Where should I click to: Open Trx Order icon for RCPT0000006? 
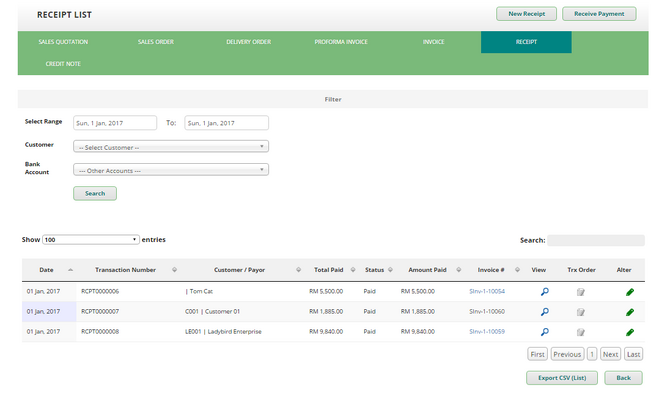580,292
